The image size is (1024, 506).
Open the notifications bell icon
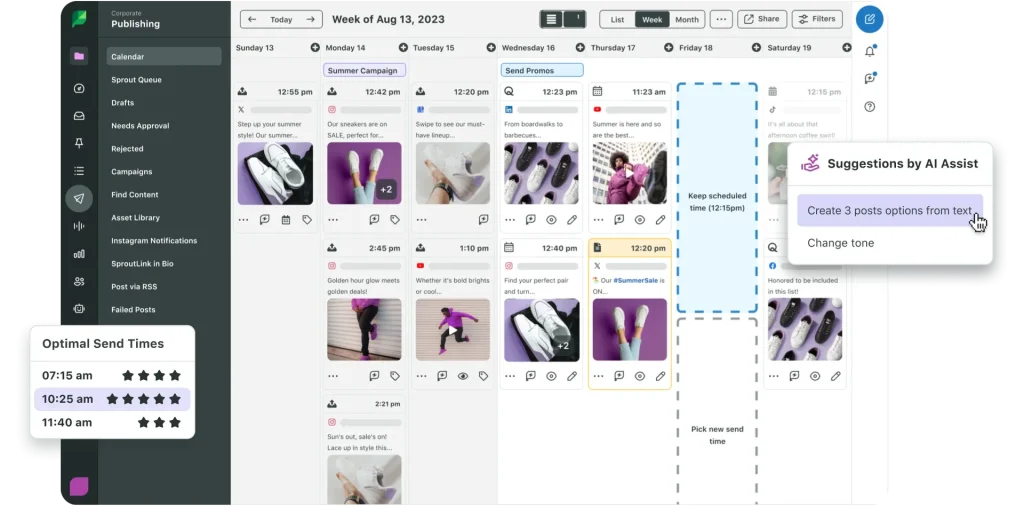[869, 51]
